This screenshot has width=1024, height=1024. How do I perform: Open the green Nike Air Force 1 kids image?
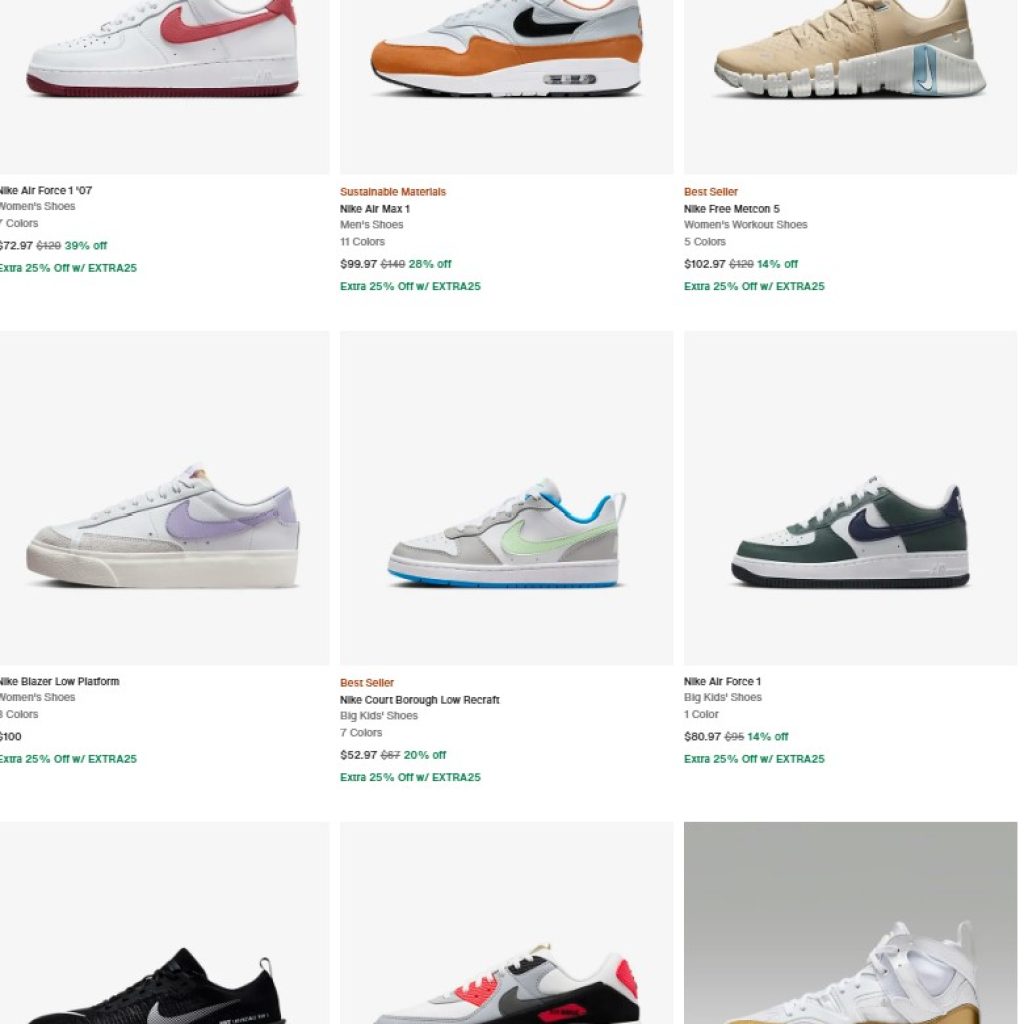(850, 498)
